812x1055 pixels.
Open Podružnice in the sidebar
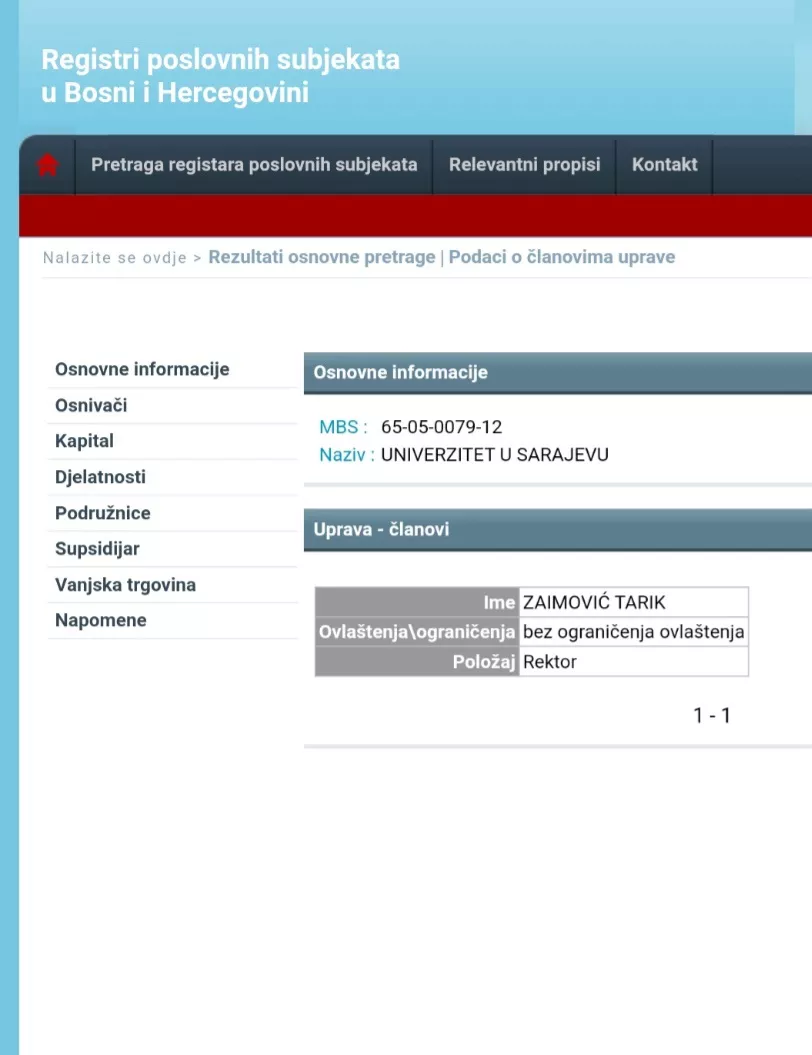click(103, 513)
